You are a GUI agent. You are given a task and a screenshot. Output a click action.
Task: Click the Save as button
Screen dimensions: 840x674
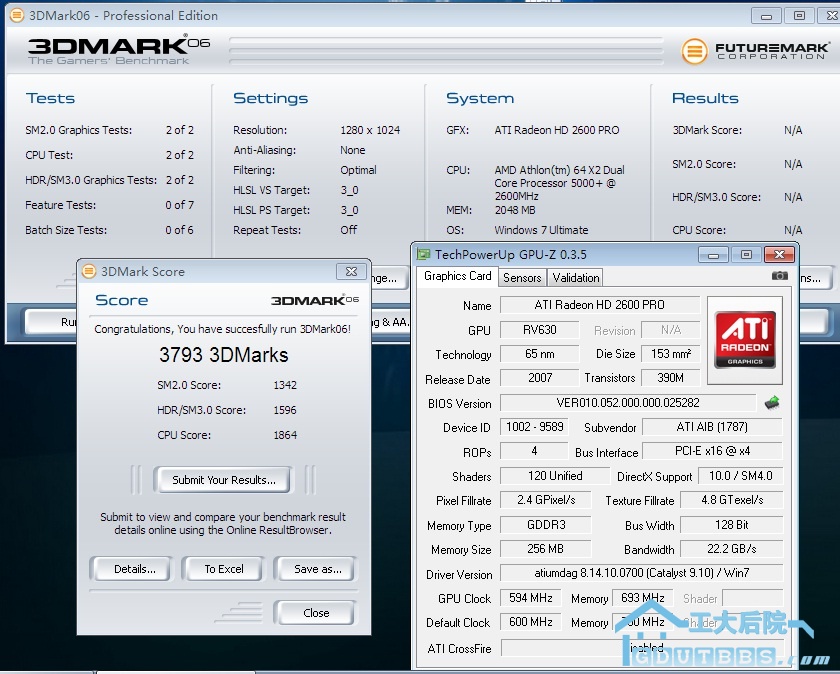[315, 569]
